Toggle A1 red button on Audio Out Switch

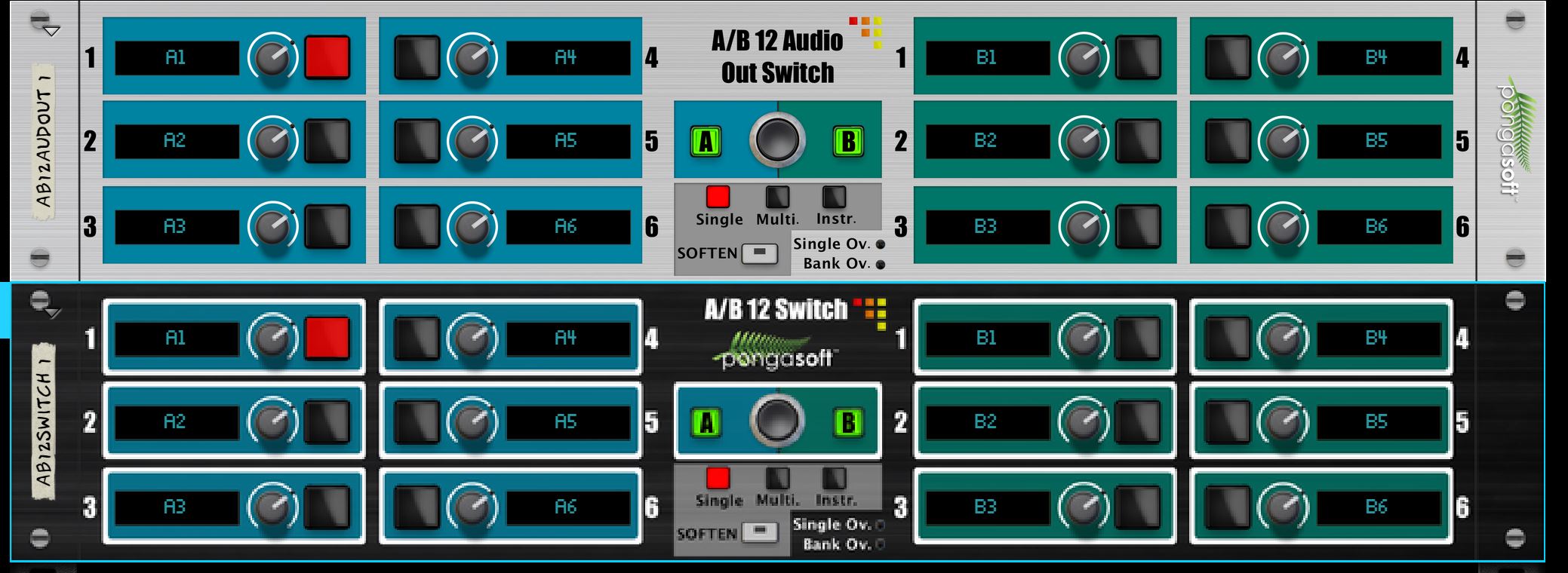[327, 57]
